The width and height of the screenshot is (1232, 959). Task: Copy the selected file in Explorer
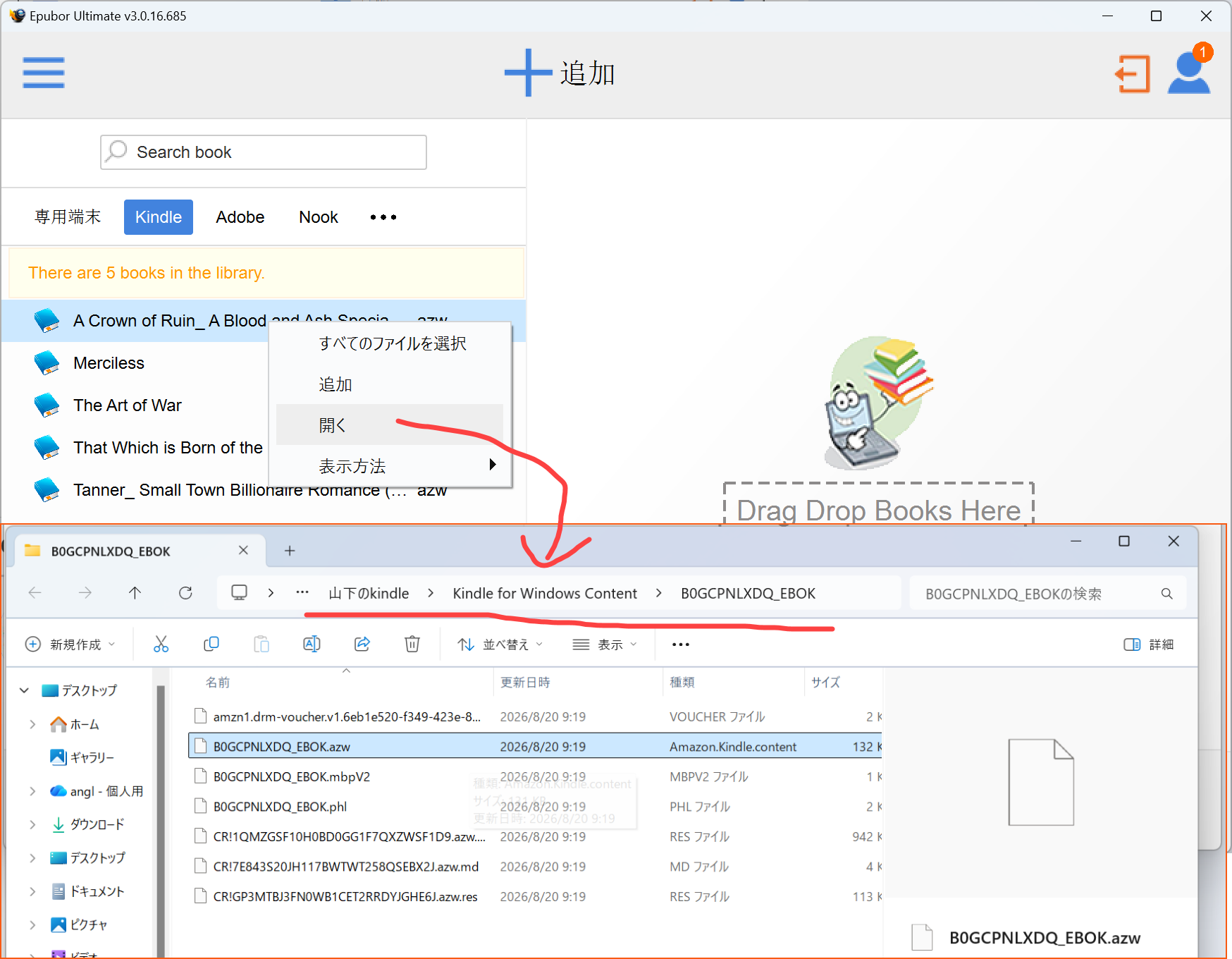[x=211, y=644]
